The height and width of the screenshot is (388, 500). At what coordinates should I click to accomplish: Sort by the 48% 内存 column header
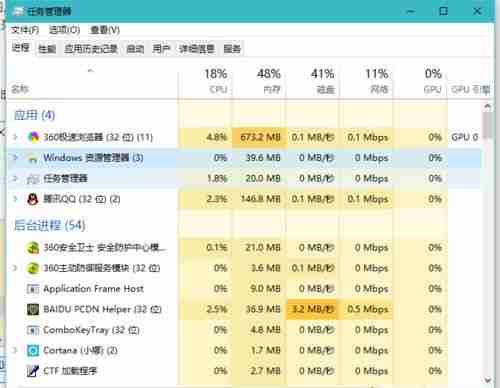point(259,82)
